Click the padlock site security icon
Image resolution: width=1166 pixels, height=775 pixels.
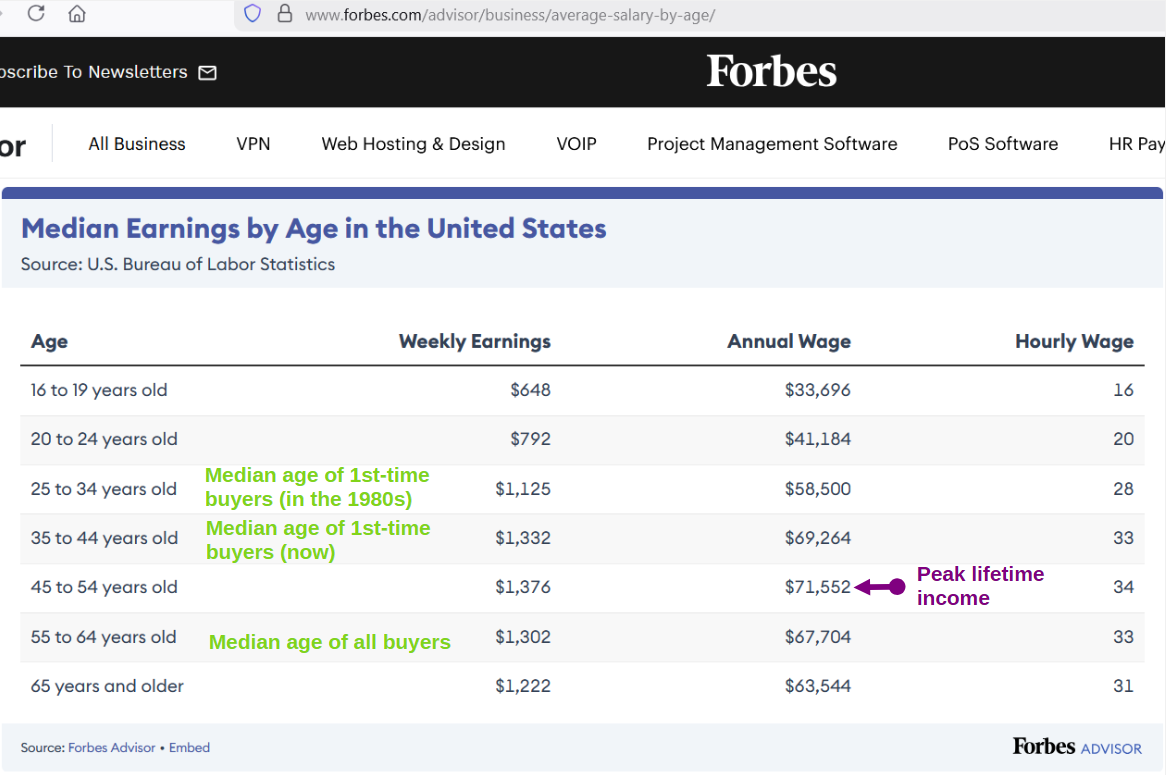point(285,14)
